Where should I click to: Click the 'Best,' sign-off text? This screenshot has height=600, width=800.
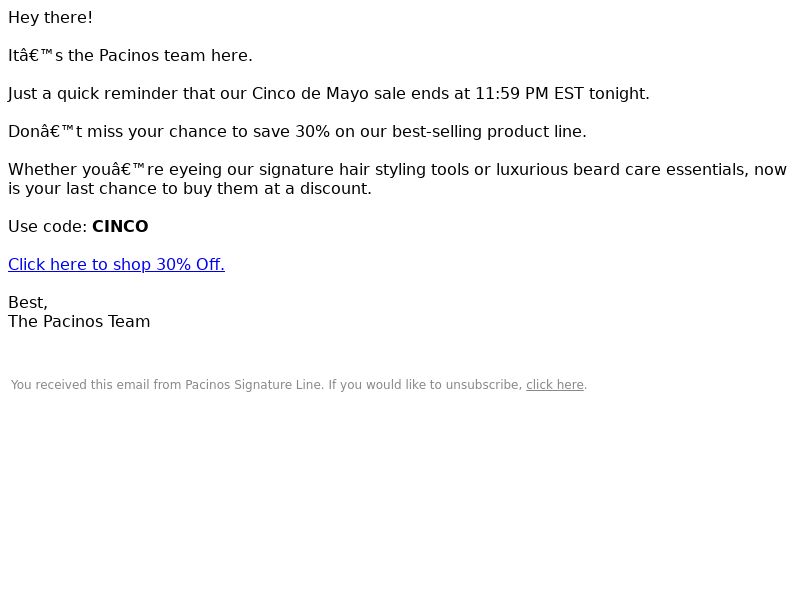(x=28, y=303)
